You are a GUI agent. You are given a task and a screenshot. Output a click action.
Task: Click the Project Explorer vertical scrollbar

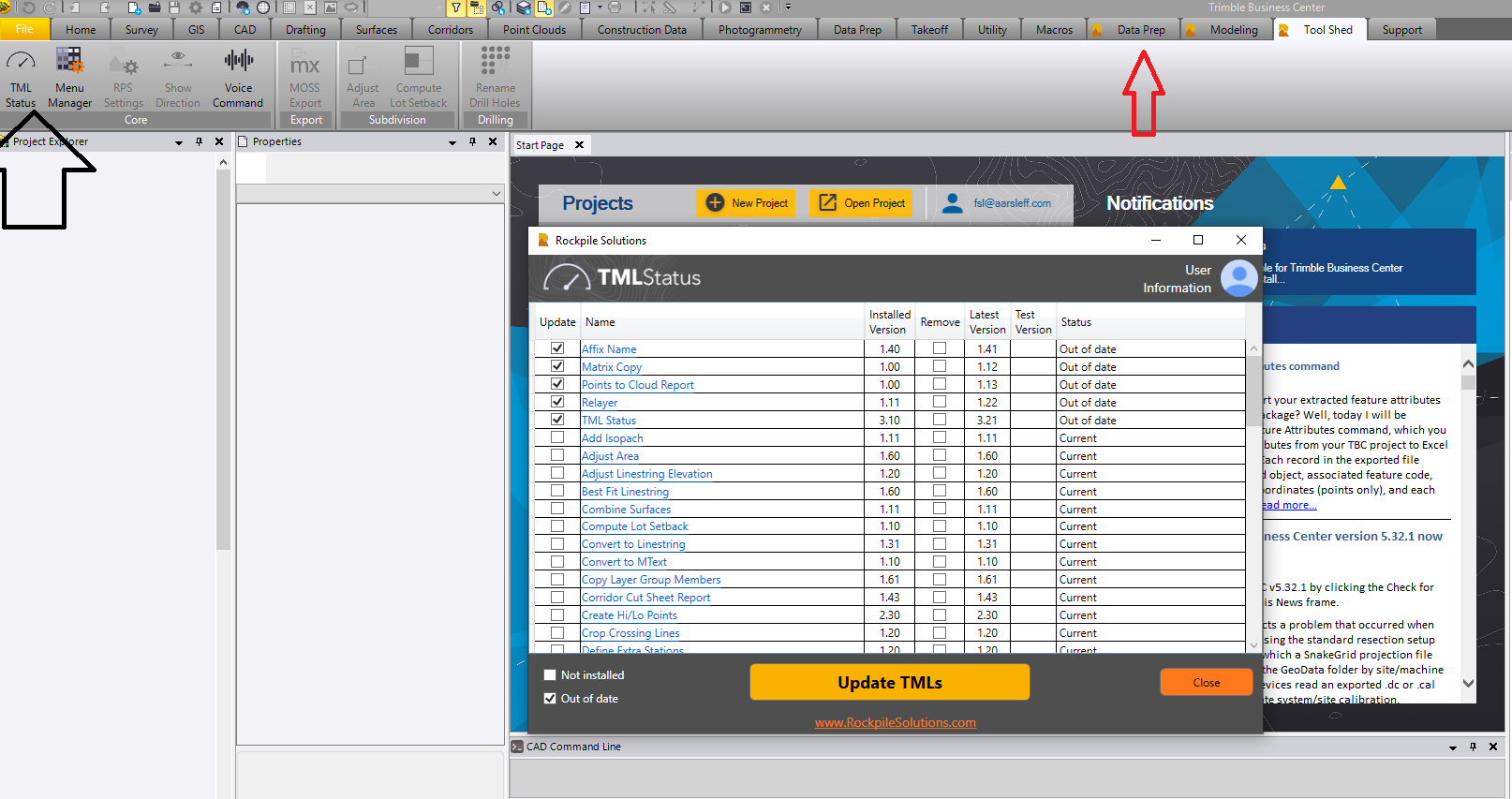(223, 361)
